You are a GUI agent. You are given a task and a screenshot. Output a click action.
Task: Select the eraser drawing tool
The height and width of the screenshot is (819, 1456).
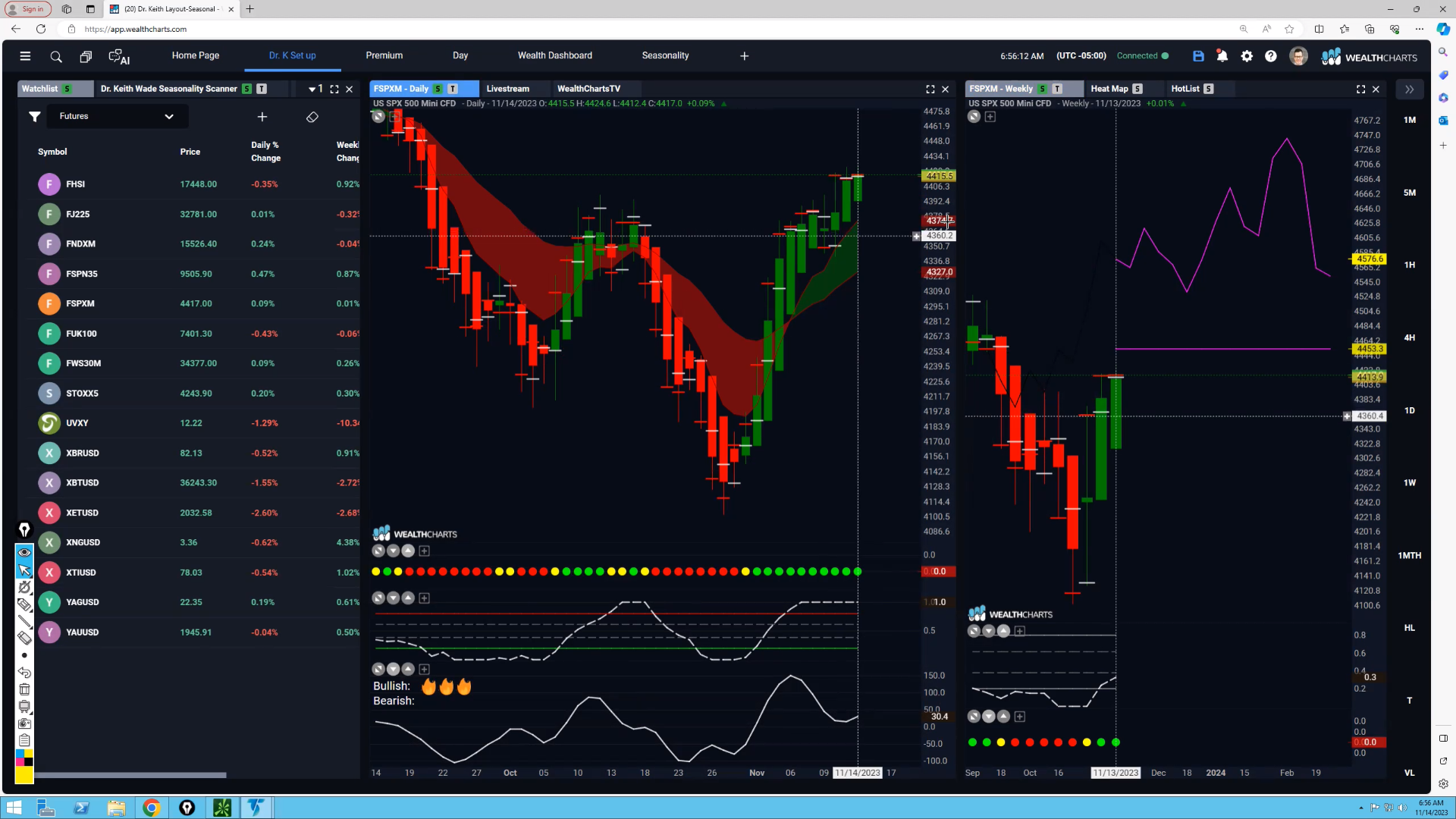(24, 638)
